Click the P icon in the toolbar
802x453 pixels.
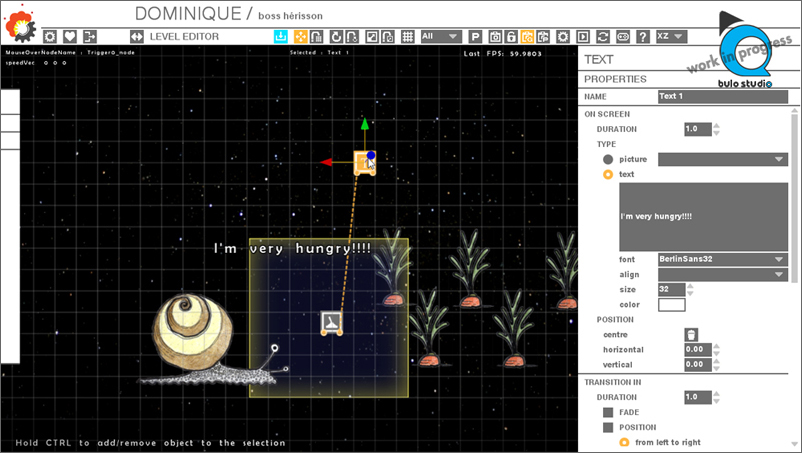tap(476, 36)
